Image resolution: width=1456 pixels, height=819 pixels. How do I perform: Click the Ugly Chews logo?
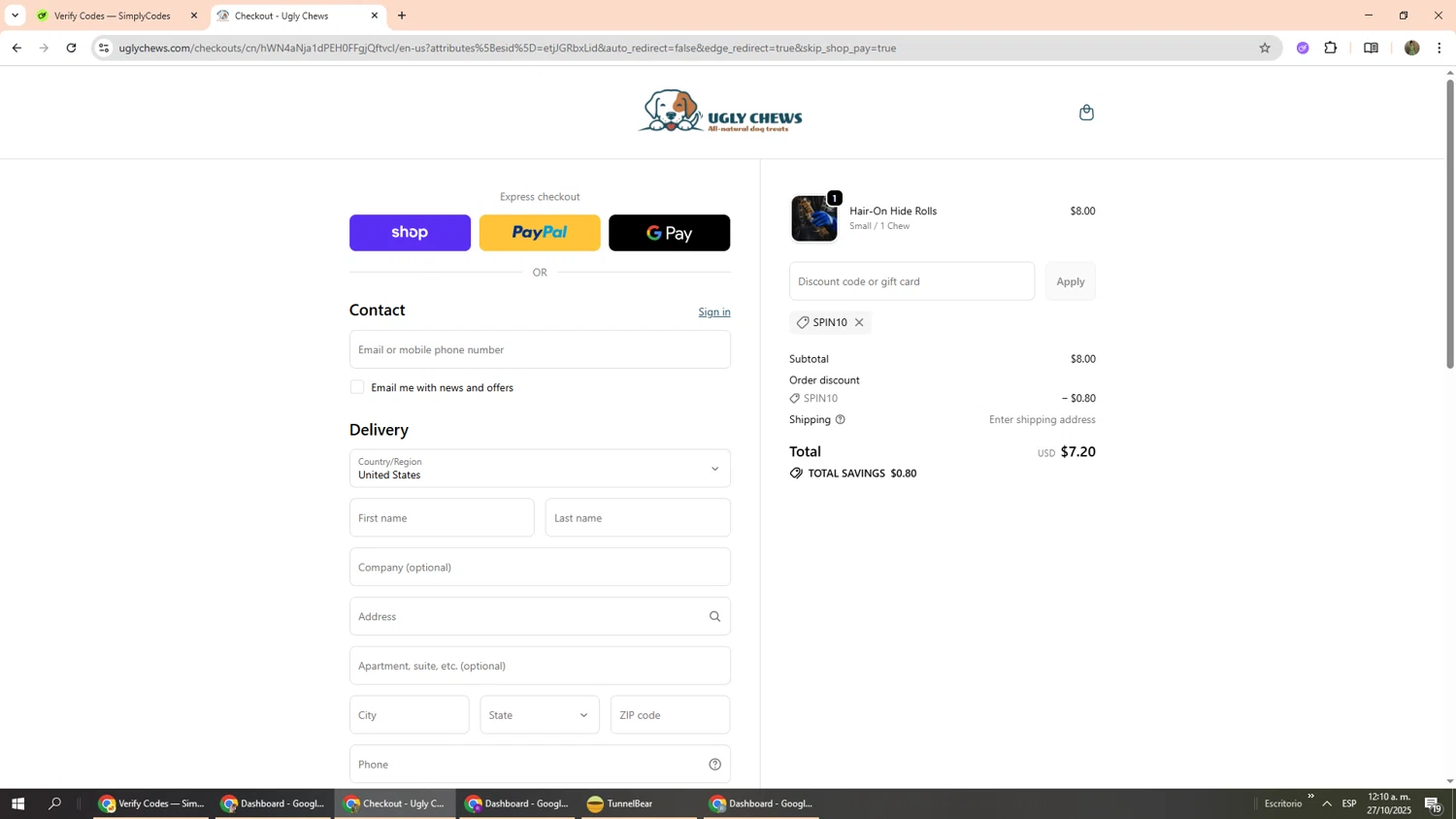coord(720,112)
